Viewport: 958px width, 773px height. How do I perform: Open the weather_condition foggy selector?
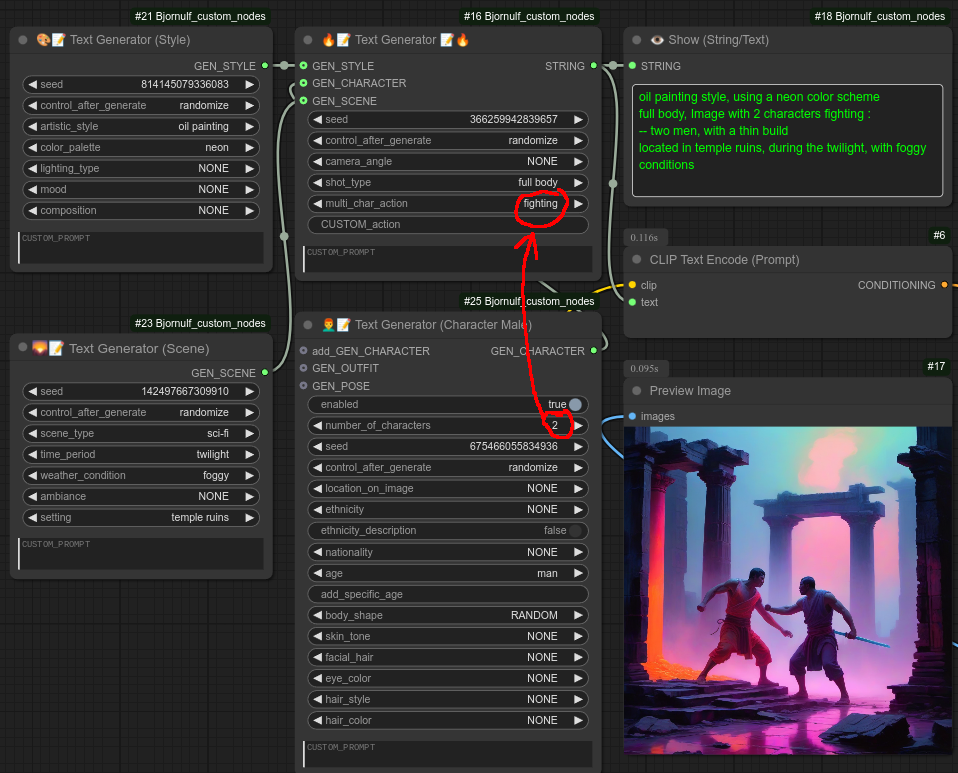pyautogui.click(x=140, y=476)
